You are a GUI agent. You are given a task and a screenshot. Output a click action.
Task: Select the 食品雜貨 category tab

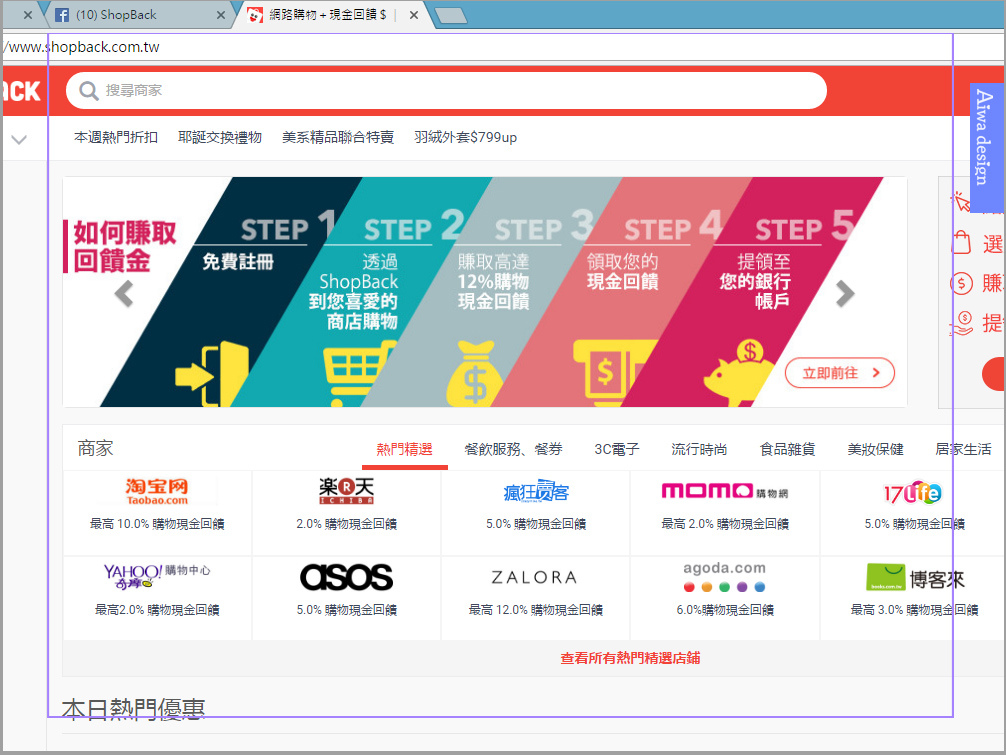[x=787, y=449]
